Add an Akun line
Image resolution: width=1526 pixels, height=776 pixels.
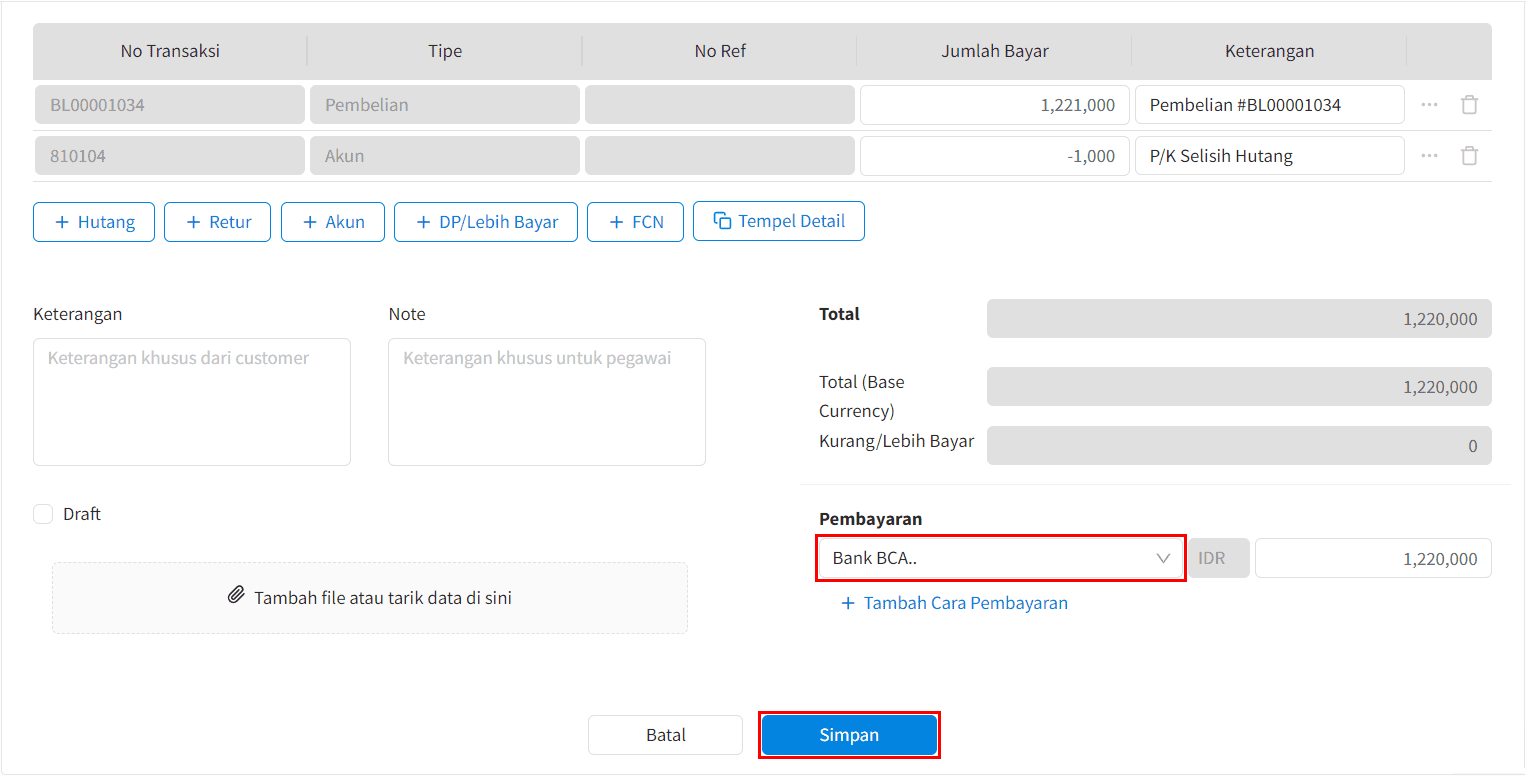pyautogui.click(x=333, y=222)
